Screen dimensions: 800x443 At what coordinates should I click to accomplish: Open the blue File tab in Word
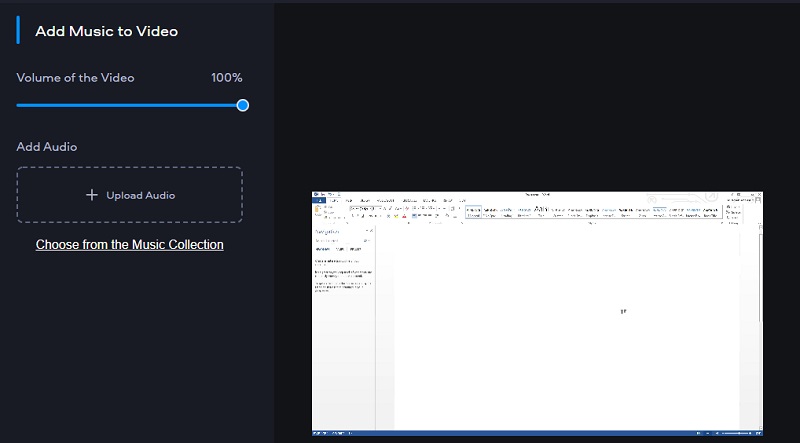coord(318,200)
